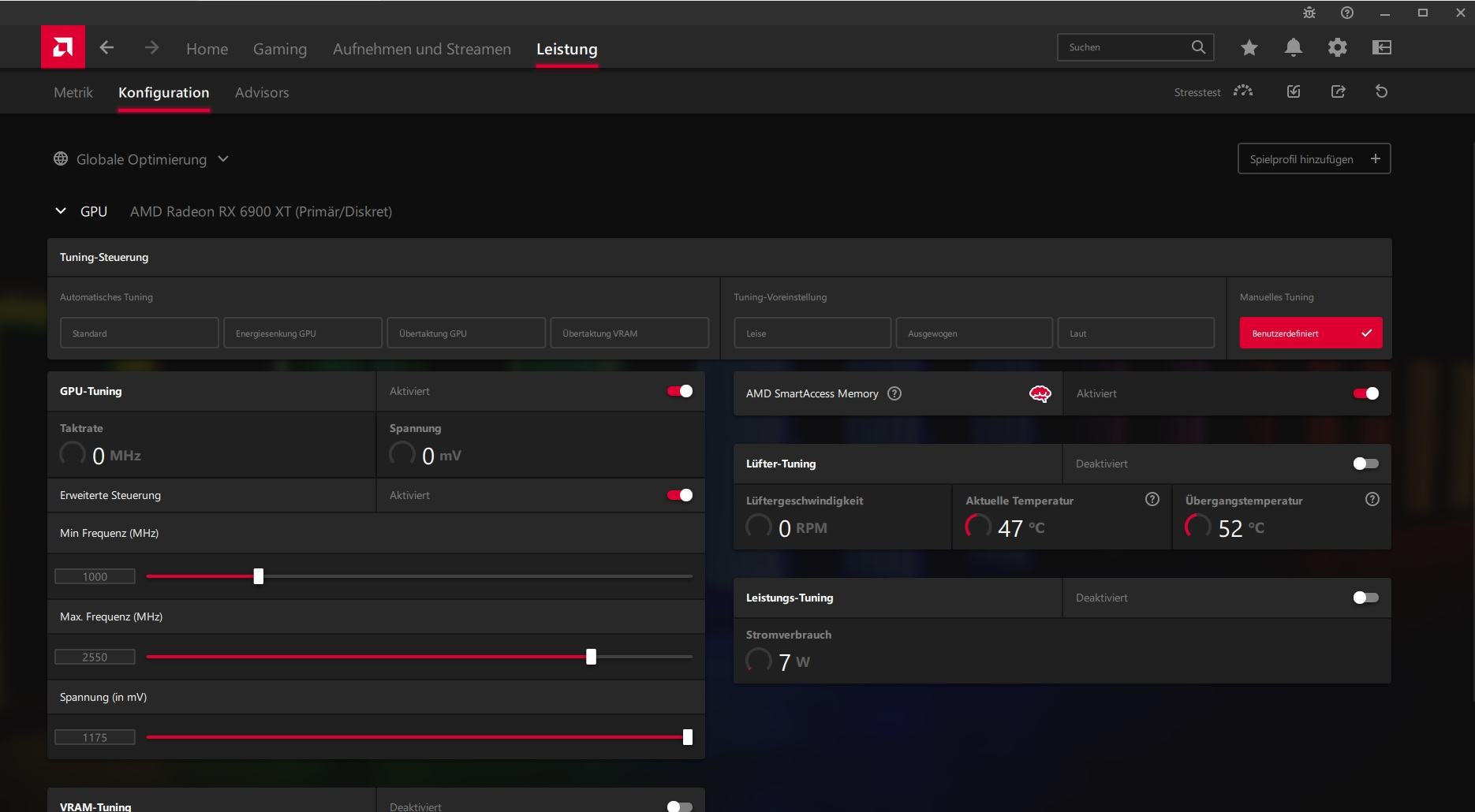Go forward with the right arrow

click(x=152, y=48)
